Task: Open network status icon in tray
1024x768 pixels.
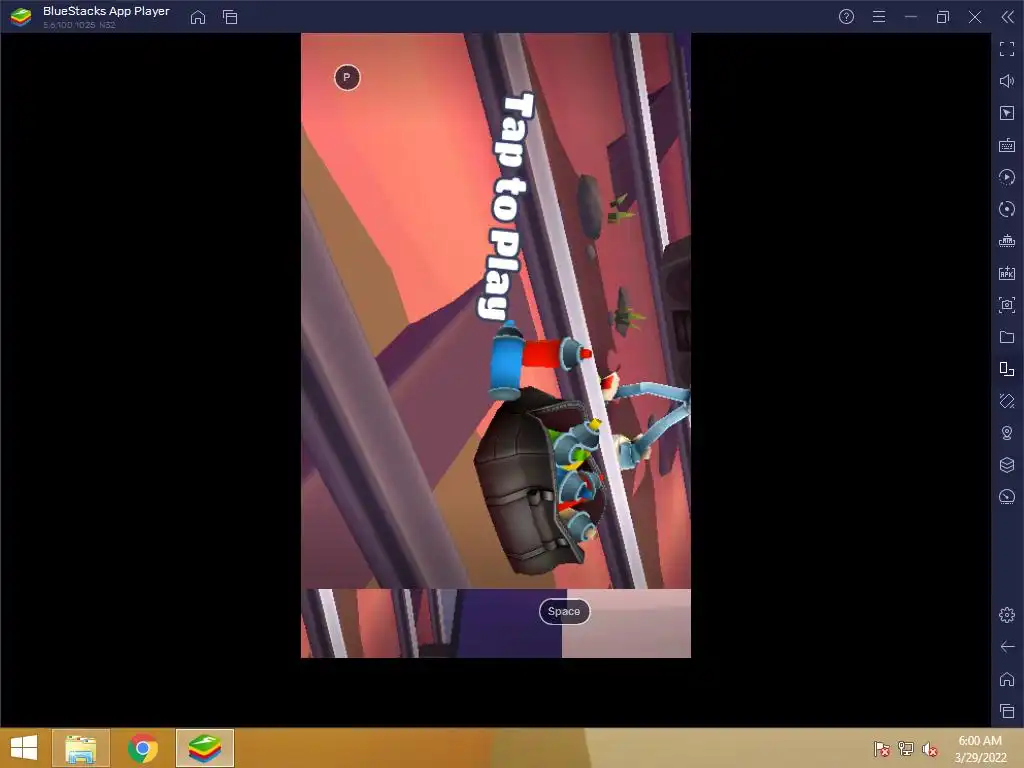Action: 906,749
